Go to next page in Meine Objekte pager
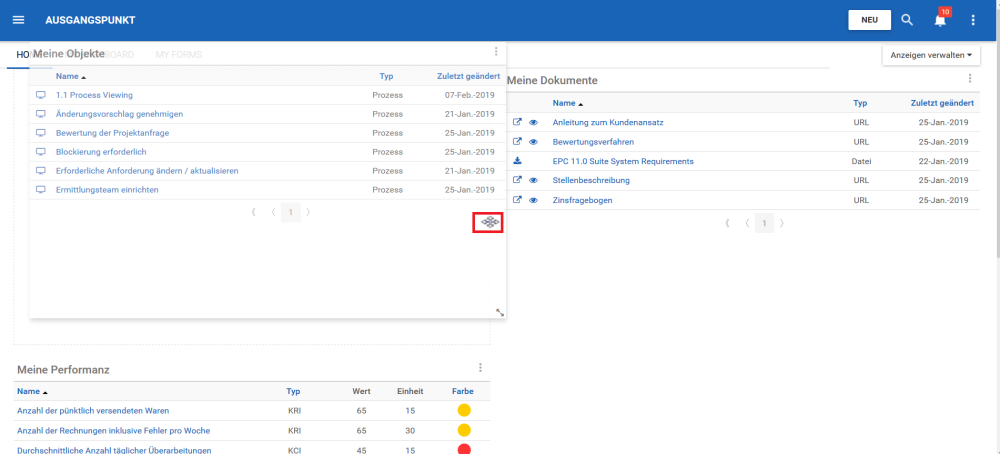The width and height of the screenshot is (1000, 454). (309, 212)
